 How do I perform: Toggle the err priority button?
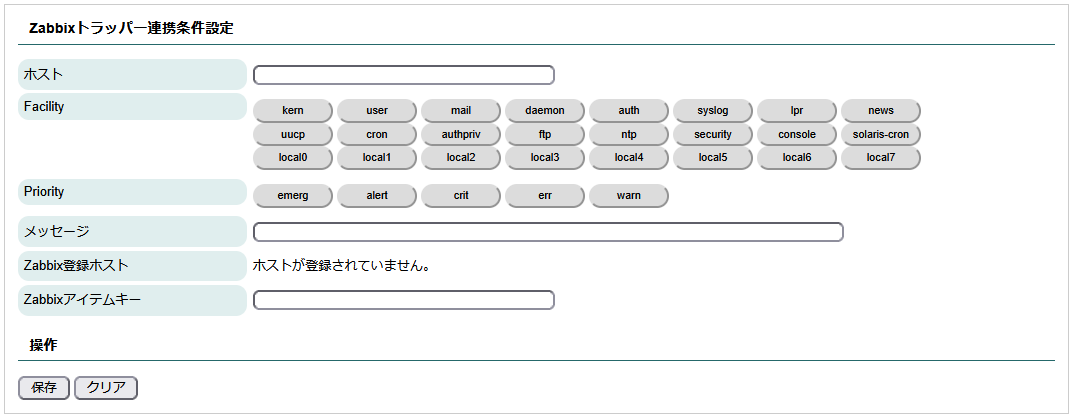(545, 196)
